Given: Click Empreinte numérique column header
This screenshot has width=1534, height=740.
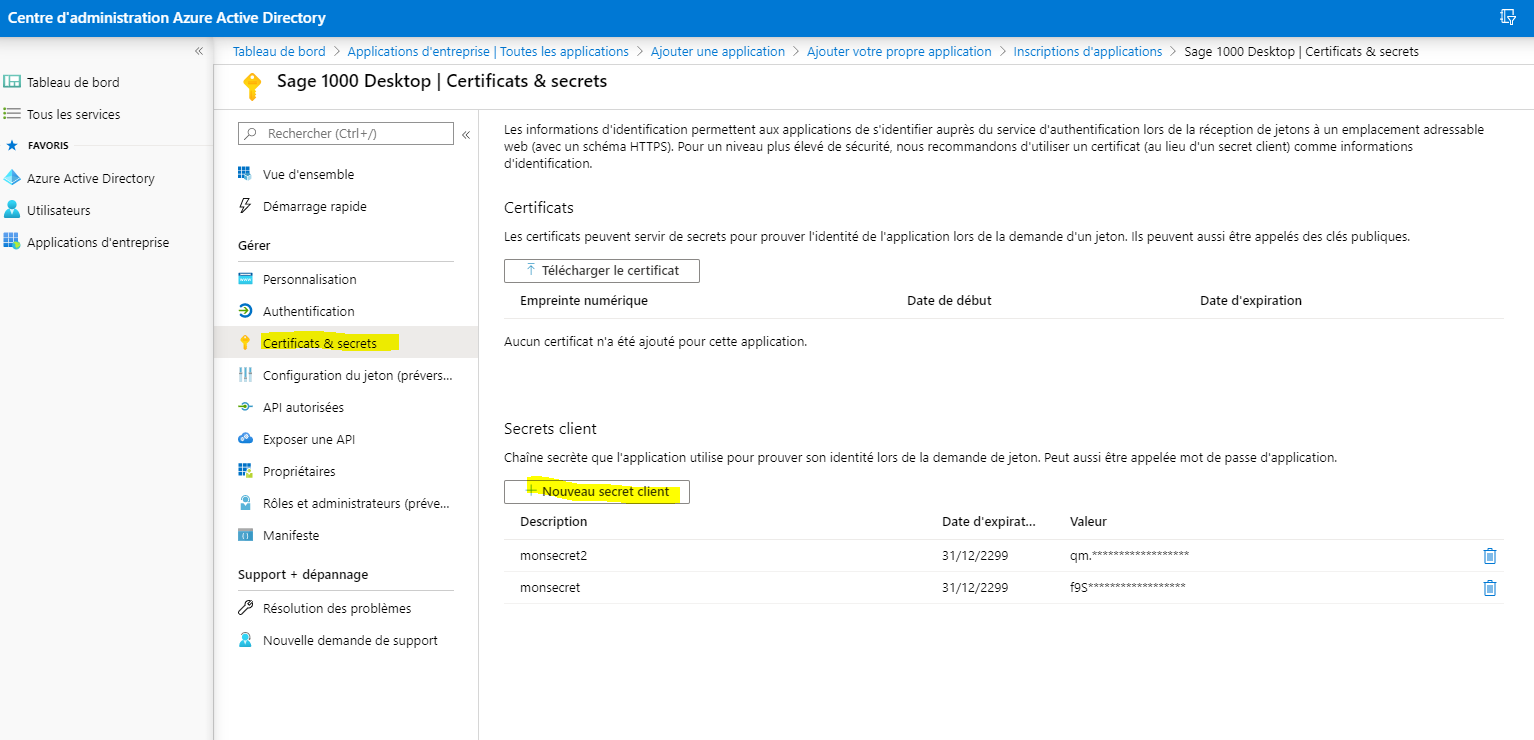Looking at the screenshot, I should click(584, 300).
